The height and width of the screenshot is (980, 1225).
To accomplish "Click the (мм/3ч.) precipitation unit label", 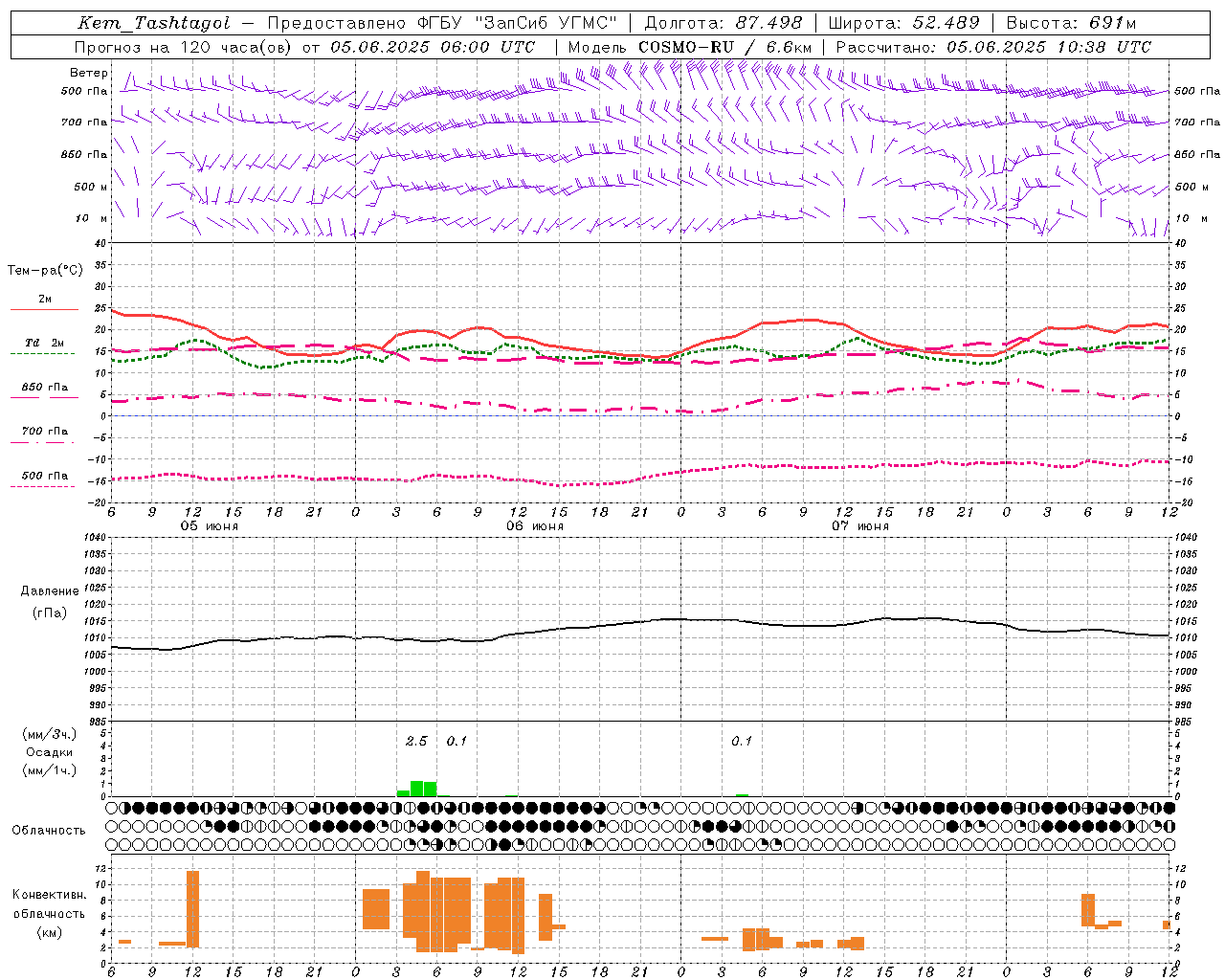I will coord(50,734).
